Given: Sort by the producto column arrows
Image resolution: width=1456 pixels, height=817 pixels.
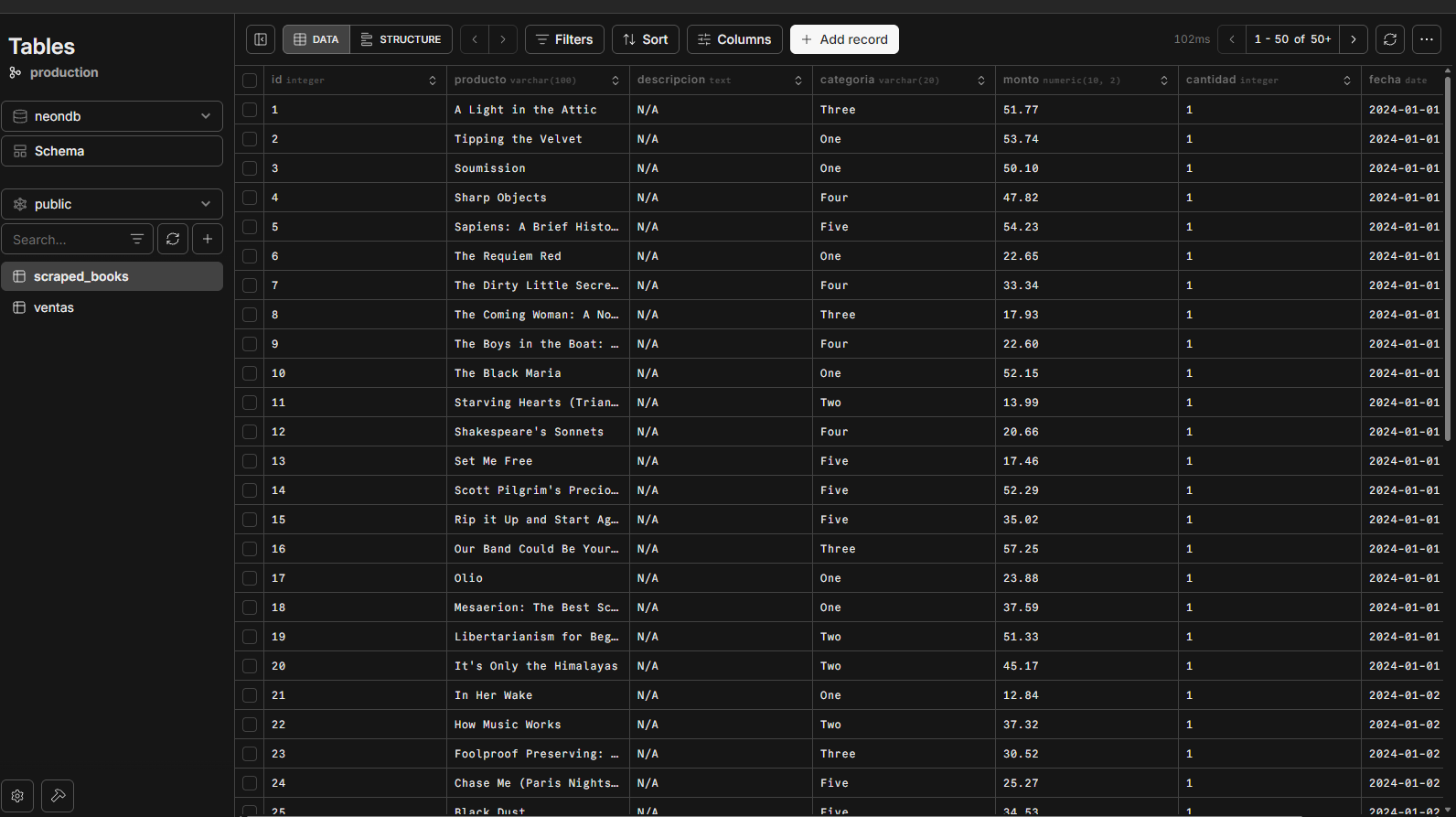Looking at the screenshot, I should point(616,81).
